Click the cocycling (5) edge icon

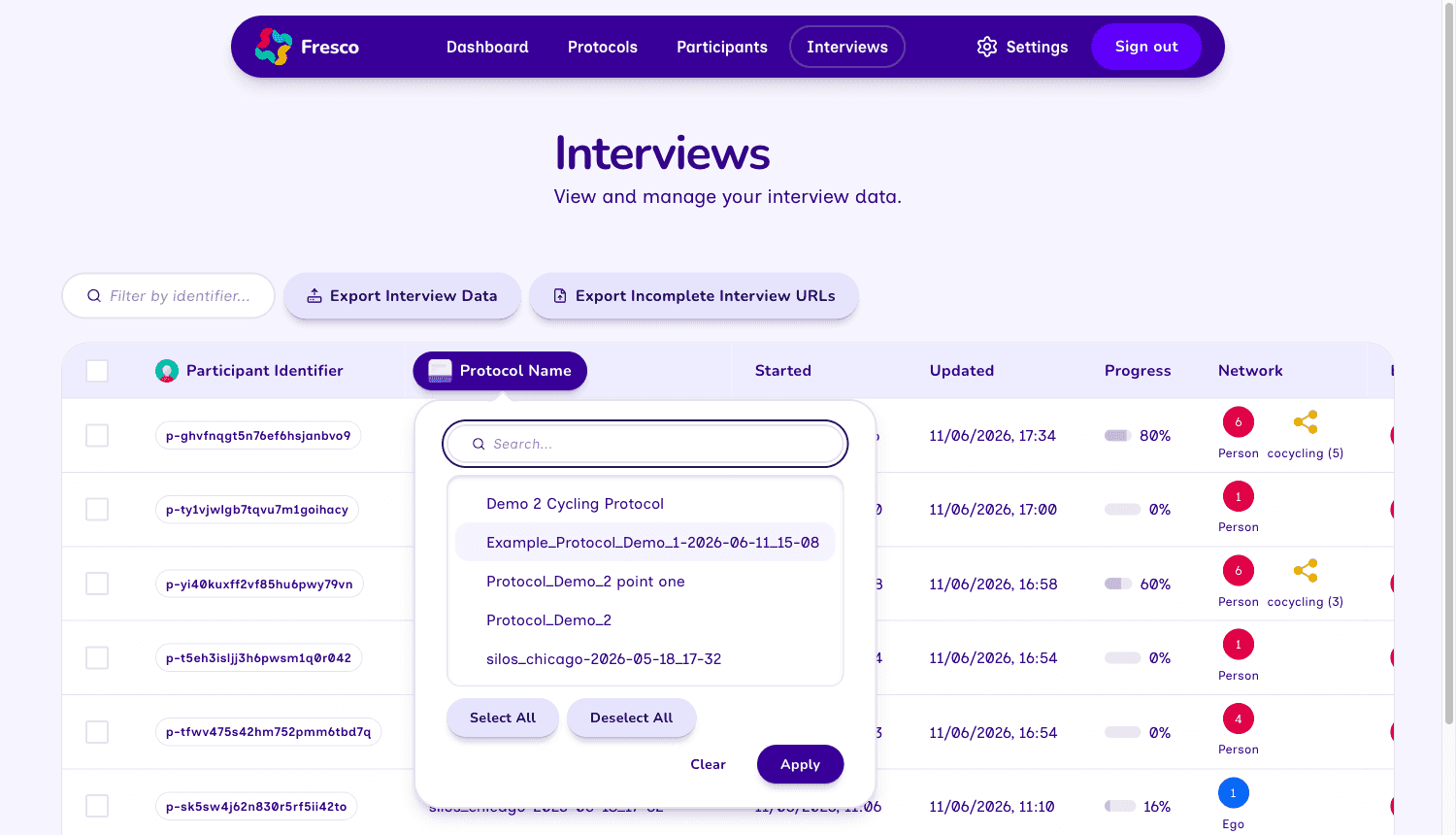[1306, 422]
